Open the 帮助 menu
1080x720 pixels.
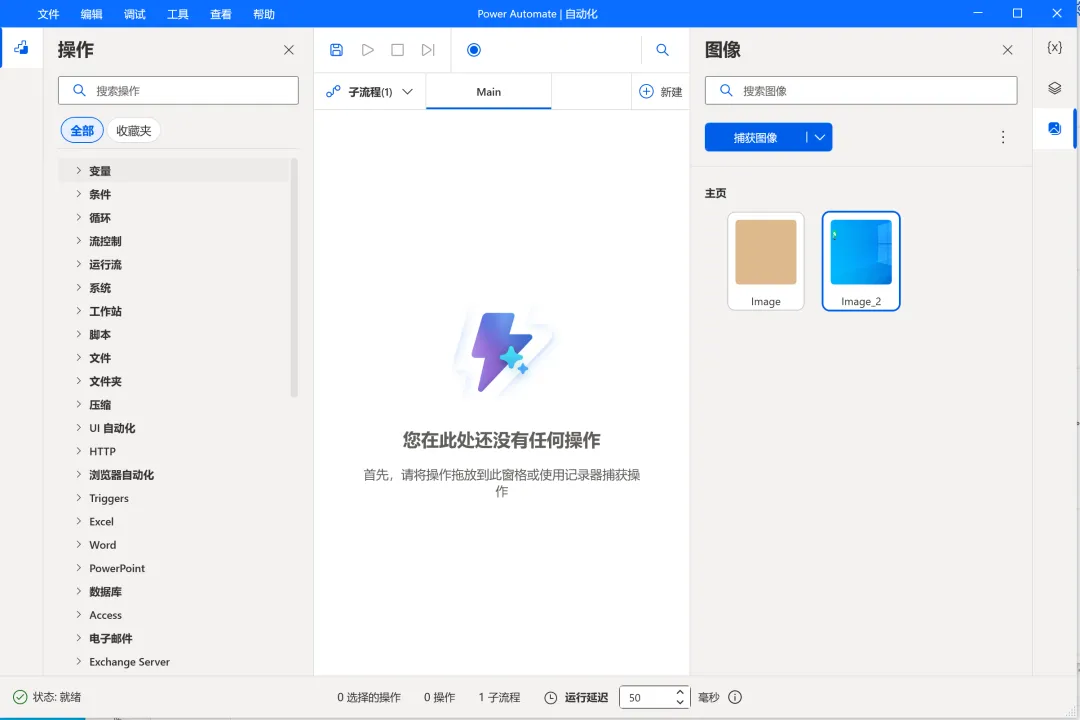tap(264, 14)
